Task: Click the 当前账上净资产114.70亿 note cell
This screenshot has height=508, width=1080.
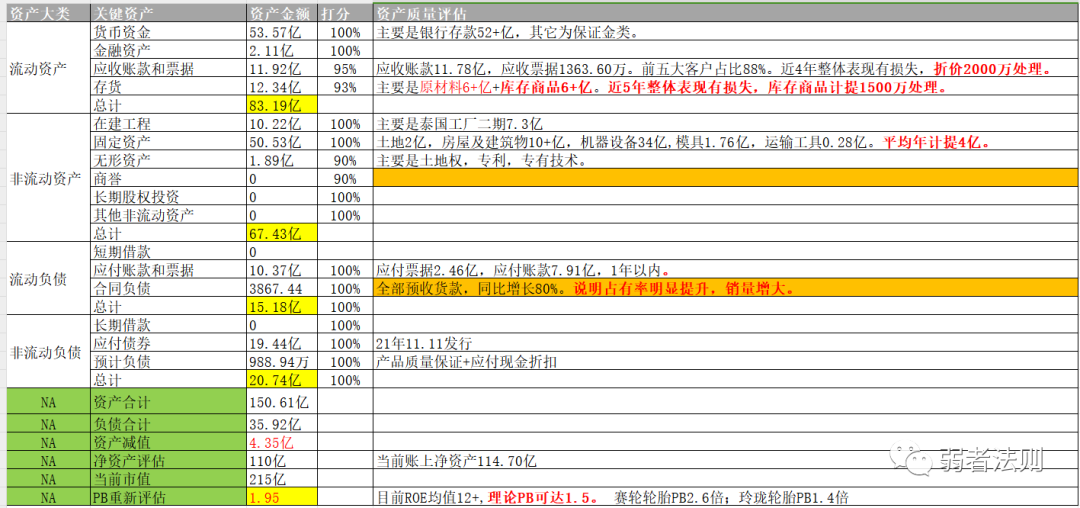Action: click(726, 461)
